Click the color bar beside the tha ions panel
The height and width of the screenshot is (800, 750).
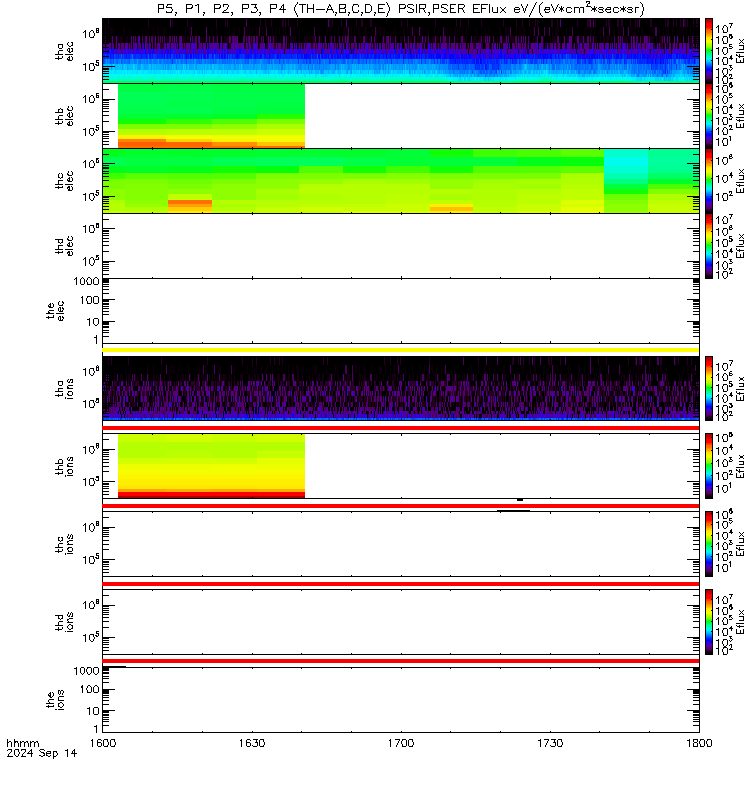coord(709,388)
